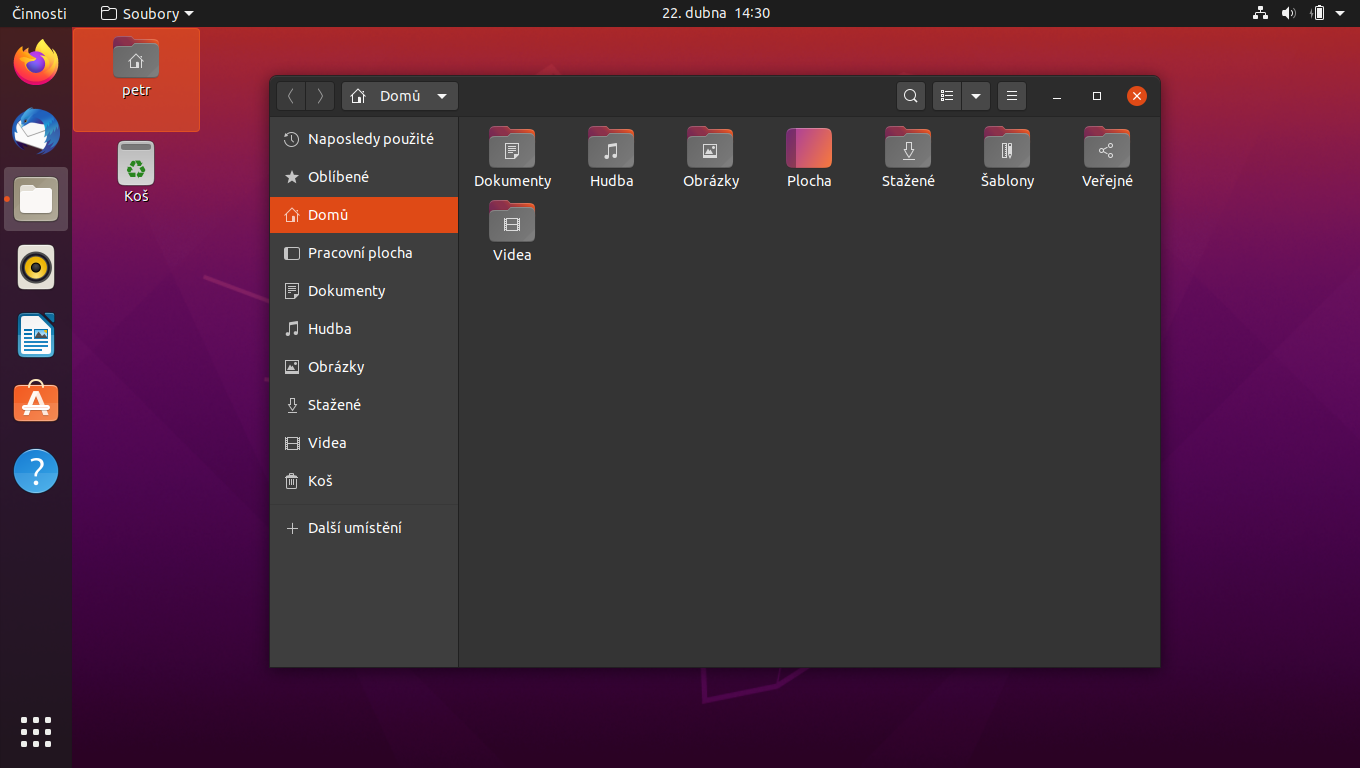Launch Firefox from the dock
The image size is (1360, 768).
36,63
